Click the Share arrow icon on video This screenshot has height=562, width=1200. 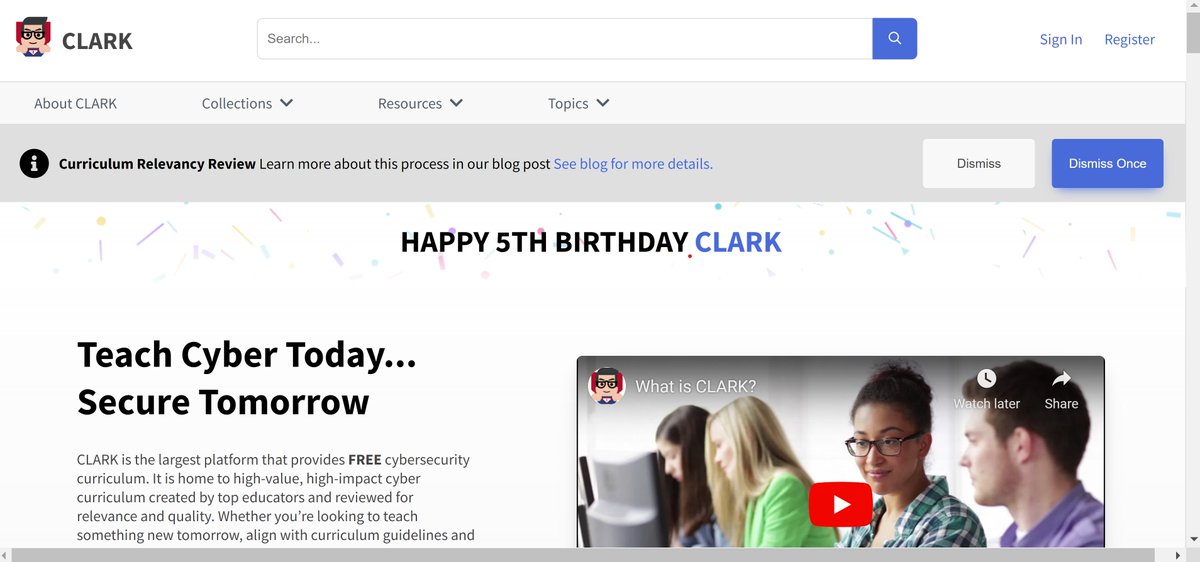coord(1061,379)
